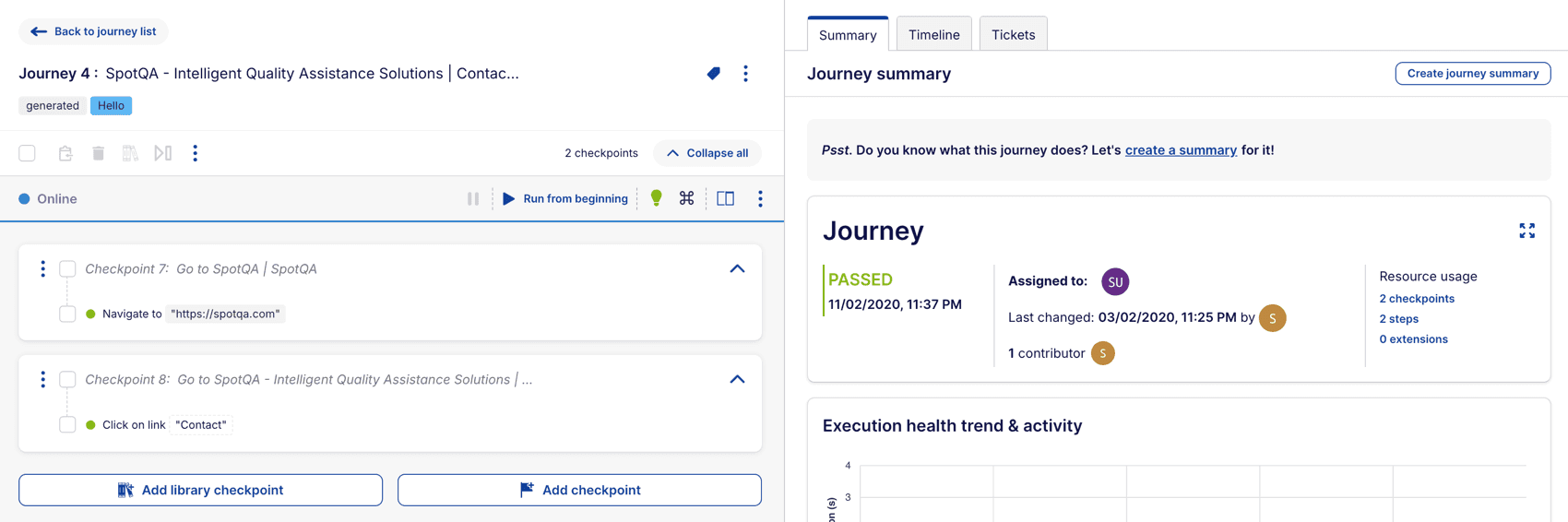Click the command key shortcuts icon
Viewport: 1568px width, 522px height.
tap(686, 198)
